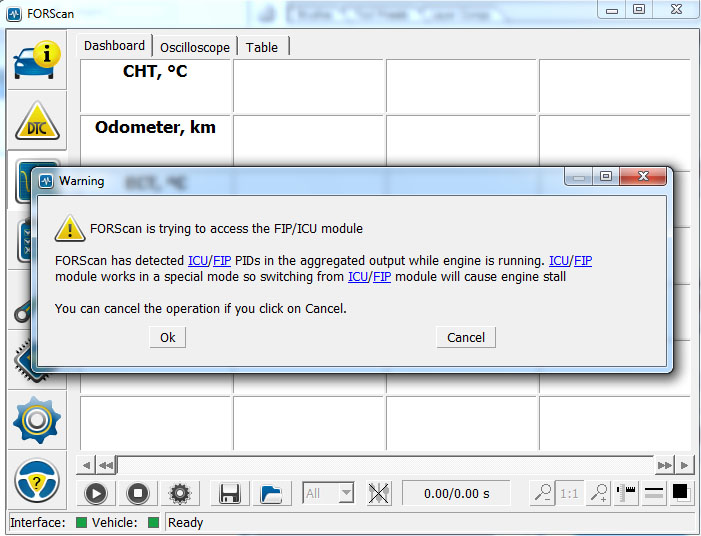
Task: Click Ok in the Warning dialog
Action: coord(167,337)
